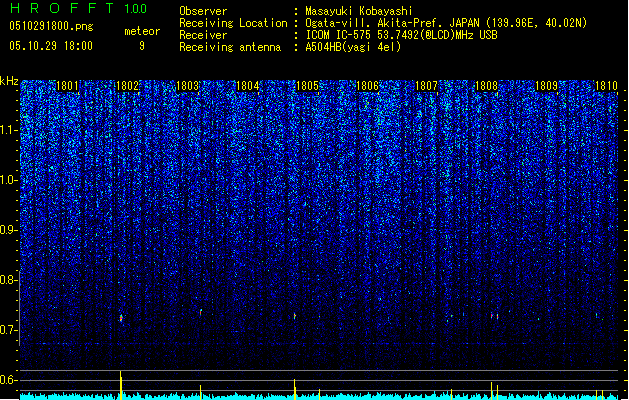Click the date stamp 05.10.29 18:00
The height and width of the screenshot is (400, 629).
(51, 46)
